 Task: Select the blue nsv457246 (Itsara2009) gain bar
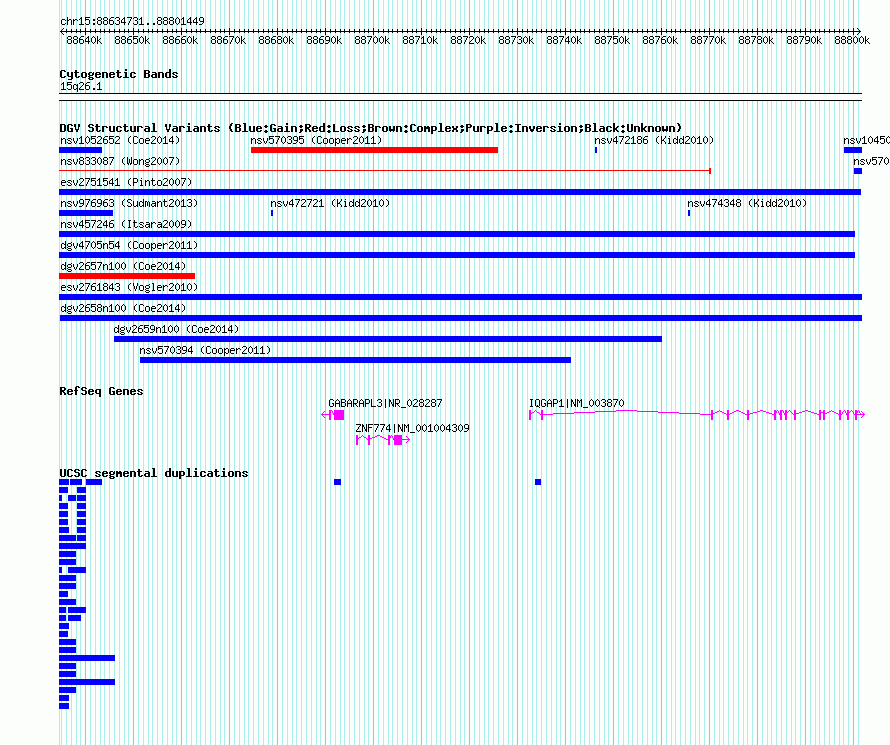[x=457, y=234]
